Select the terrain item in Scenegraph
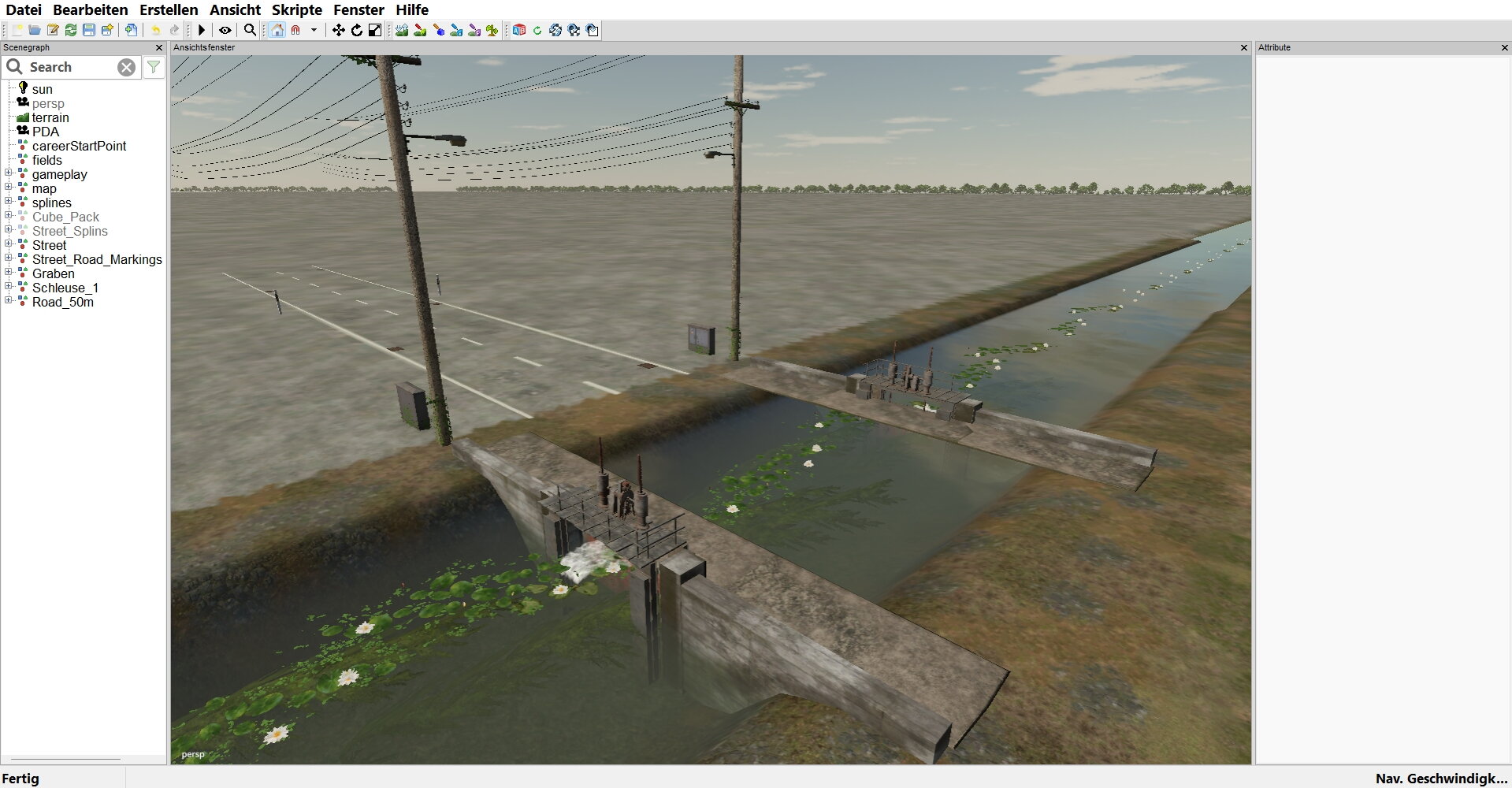 pyautogui.click(x=50, y=117)
